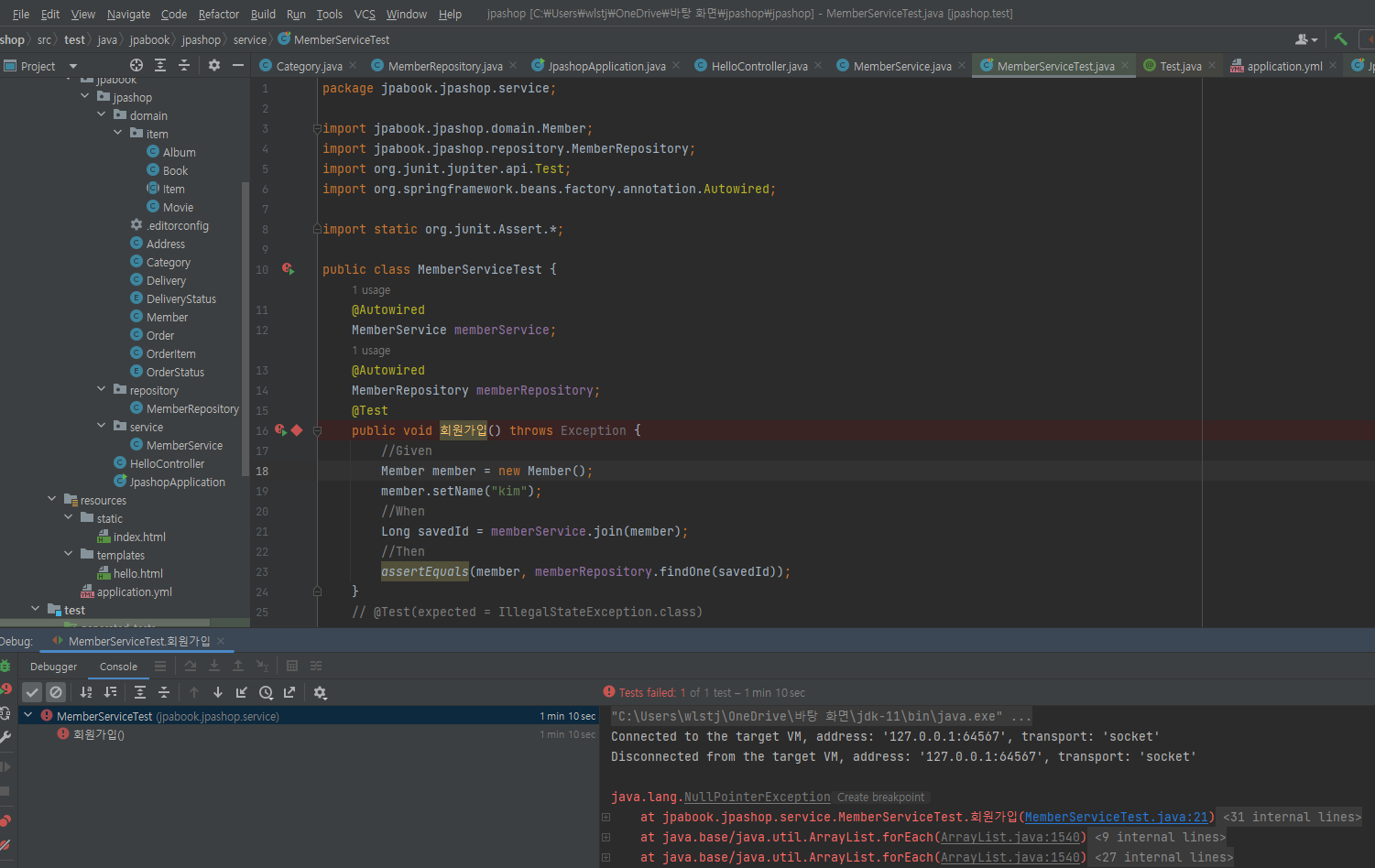Open the application.yml editor tab
The image size is (1375, 868).
click(x=1284, y=66)
